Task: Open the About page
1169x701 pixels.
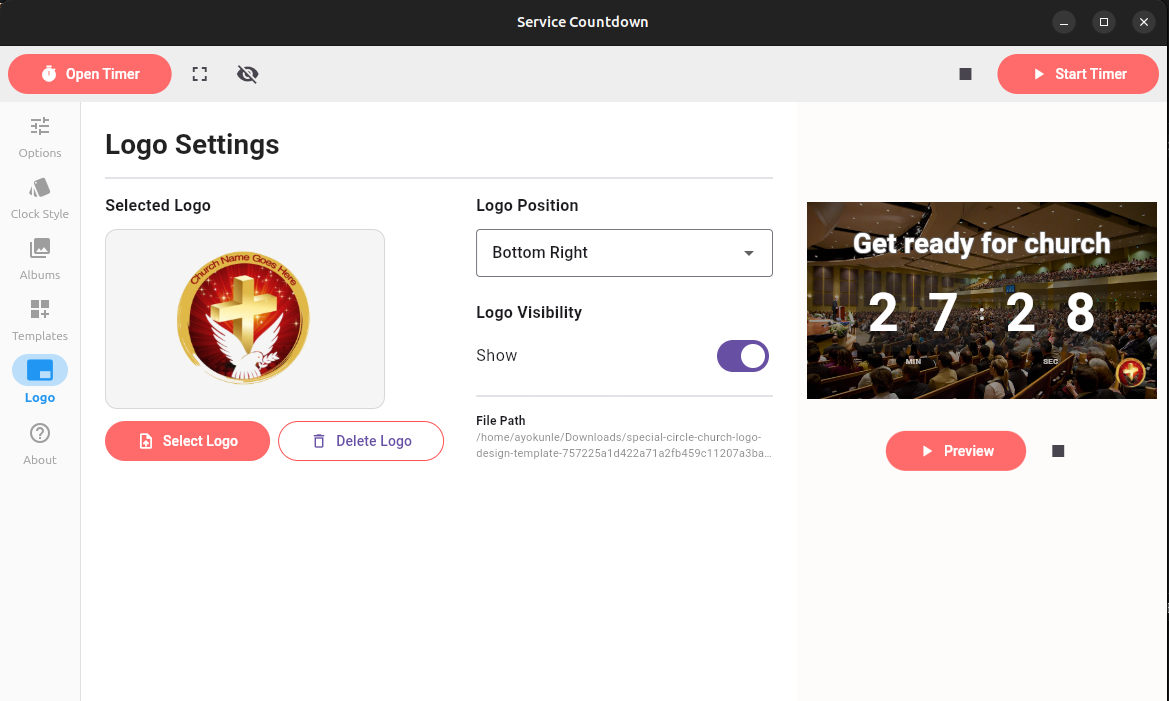Action: (x=40, y=443)
